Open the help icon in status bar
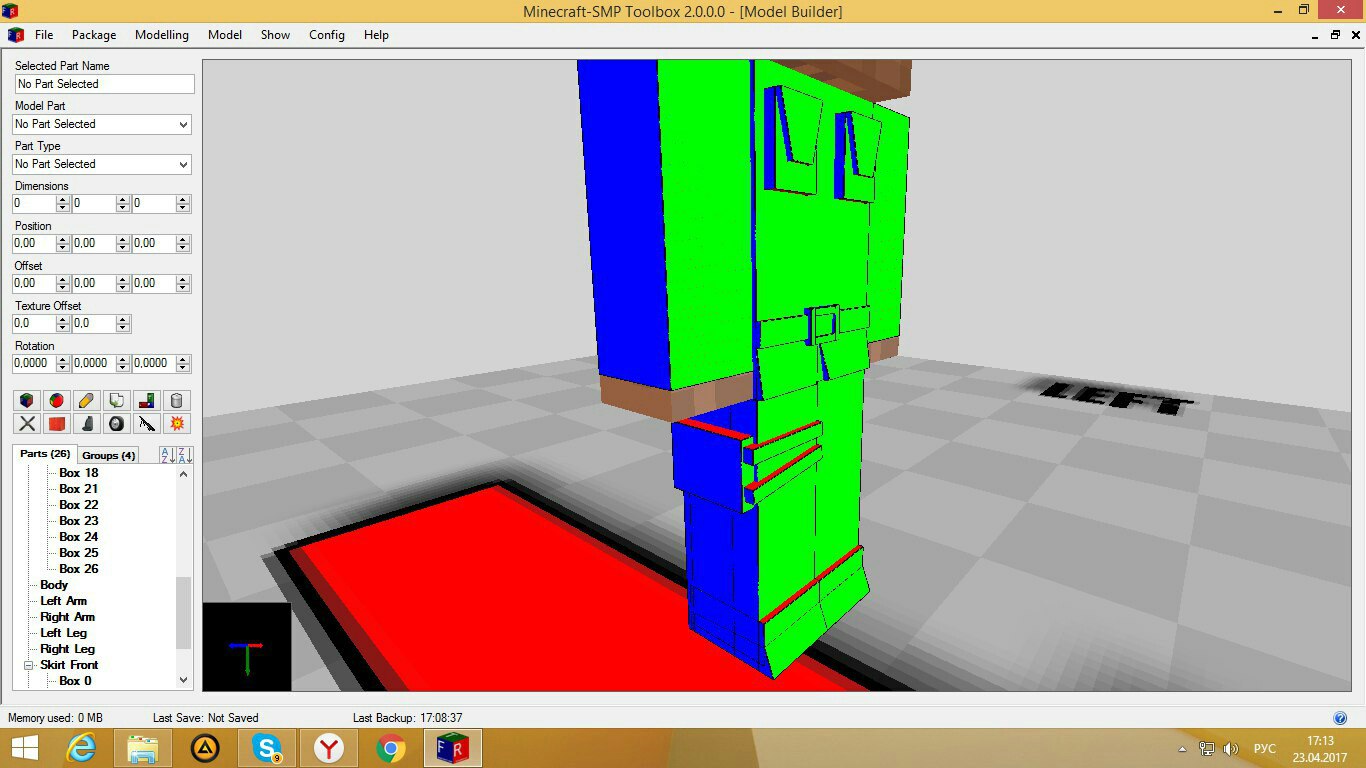This screenshot has height=768, width=1366. pyautogui.click(x=1340, y=718)
